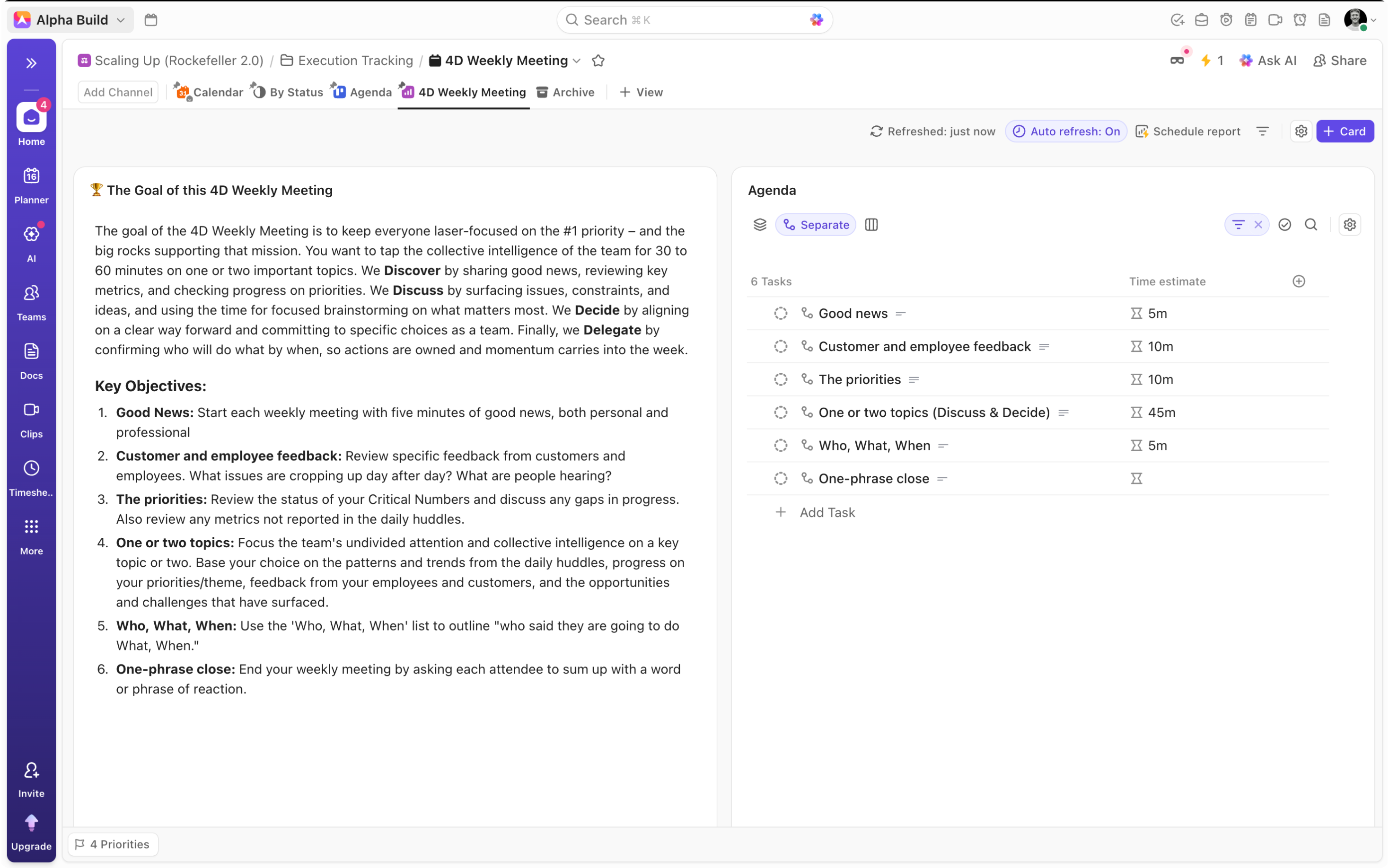Expand the collapsed sidebar with double chevron
The width and height of the screenshot is (1389, 868).
click(x=31, y=63)
